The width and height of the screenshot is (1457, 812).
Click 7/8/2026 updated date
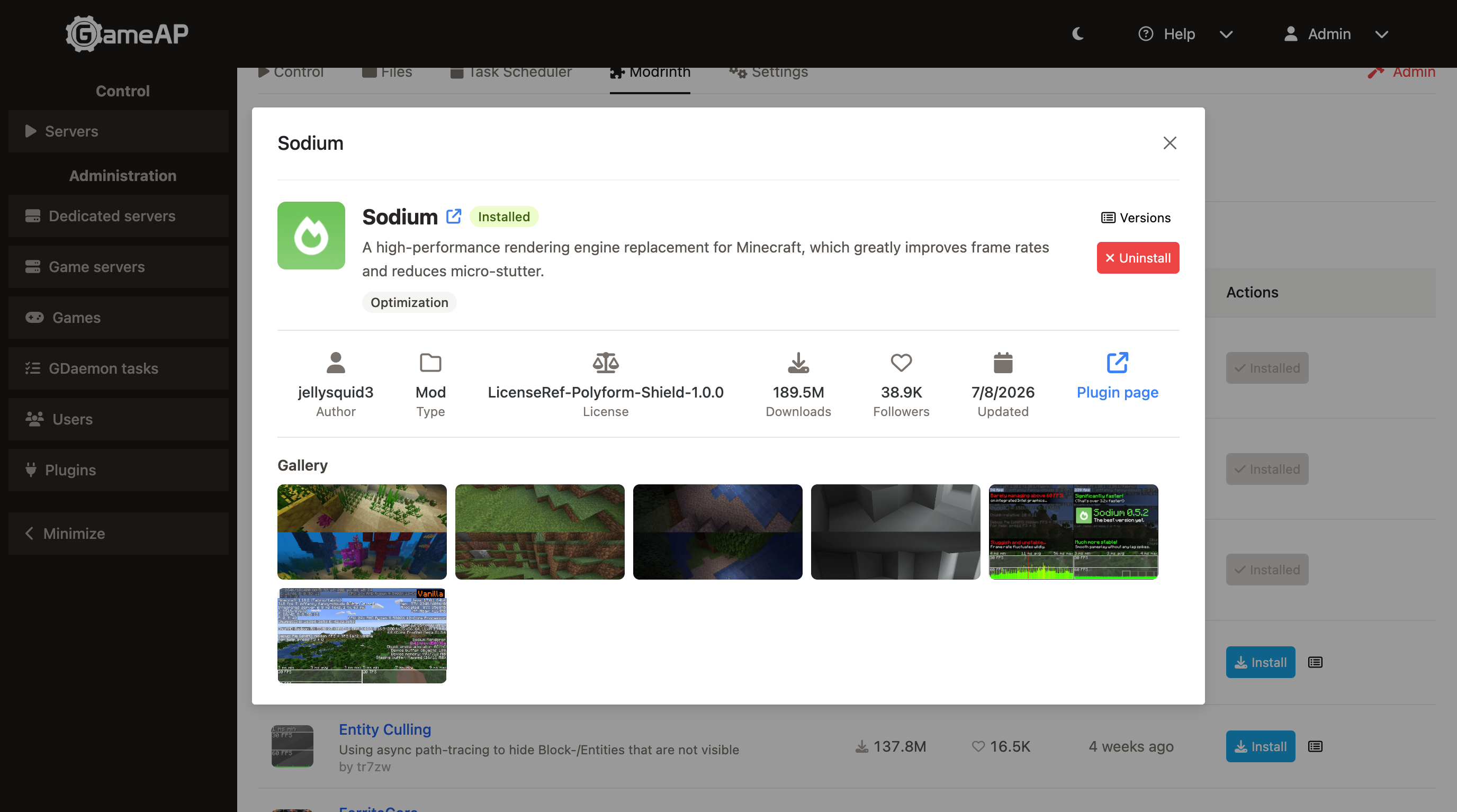1003,392
